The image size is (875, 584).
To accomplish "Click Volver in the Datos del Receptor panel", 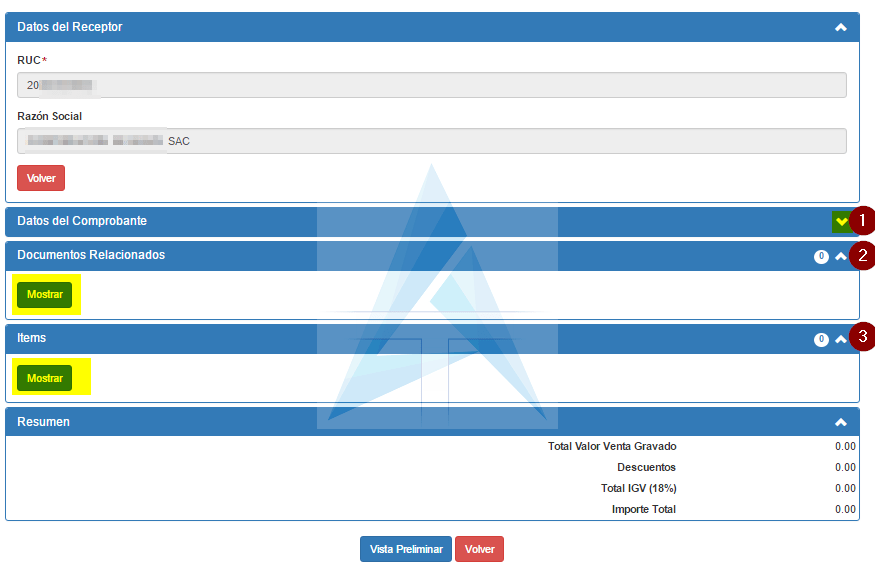I will pyautogui.click(x=41, y=178).
